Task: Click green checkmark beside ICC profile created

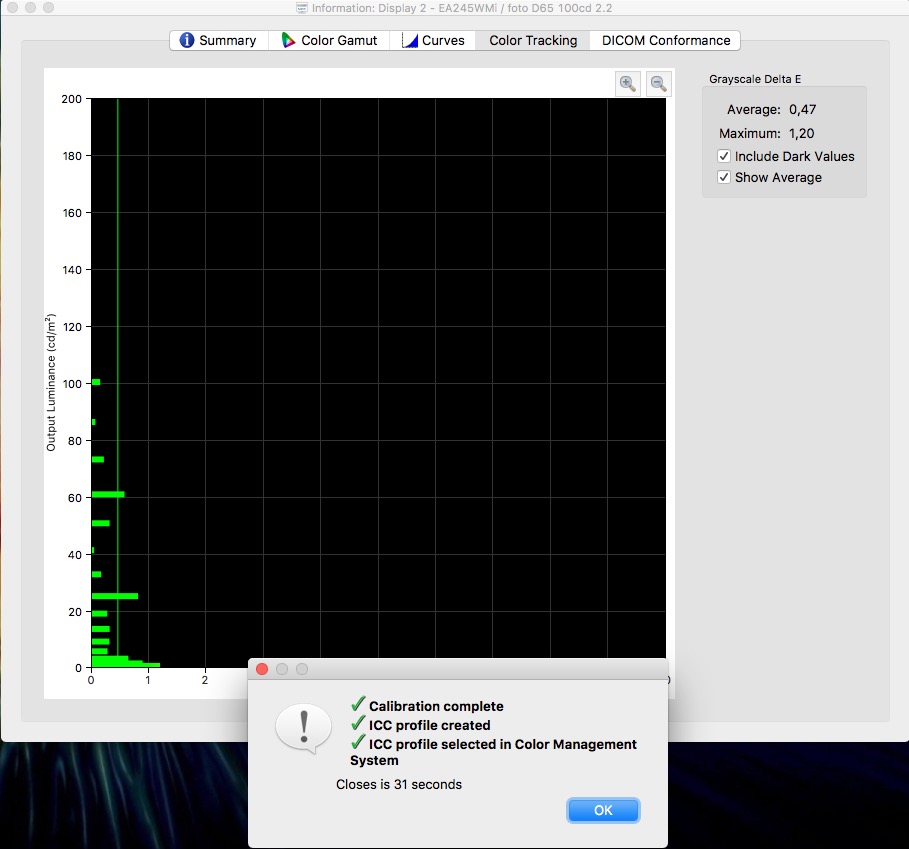Action: (358, 724)
